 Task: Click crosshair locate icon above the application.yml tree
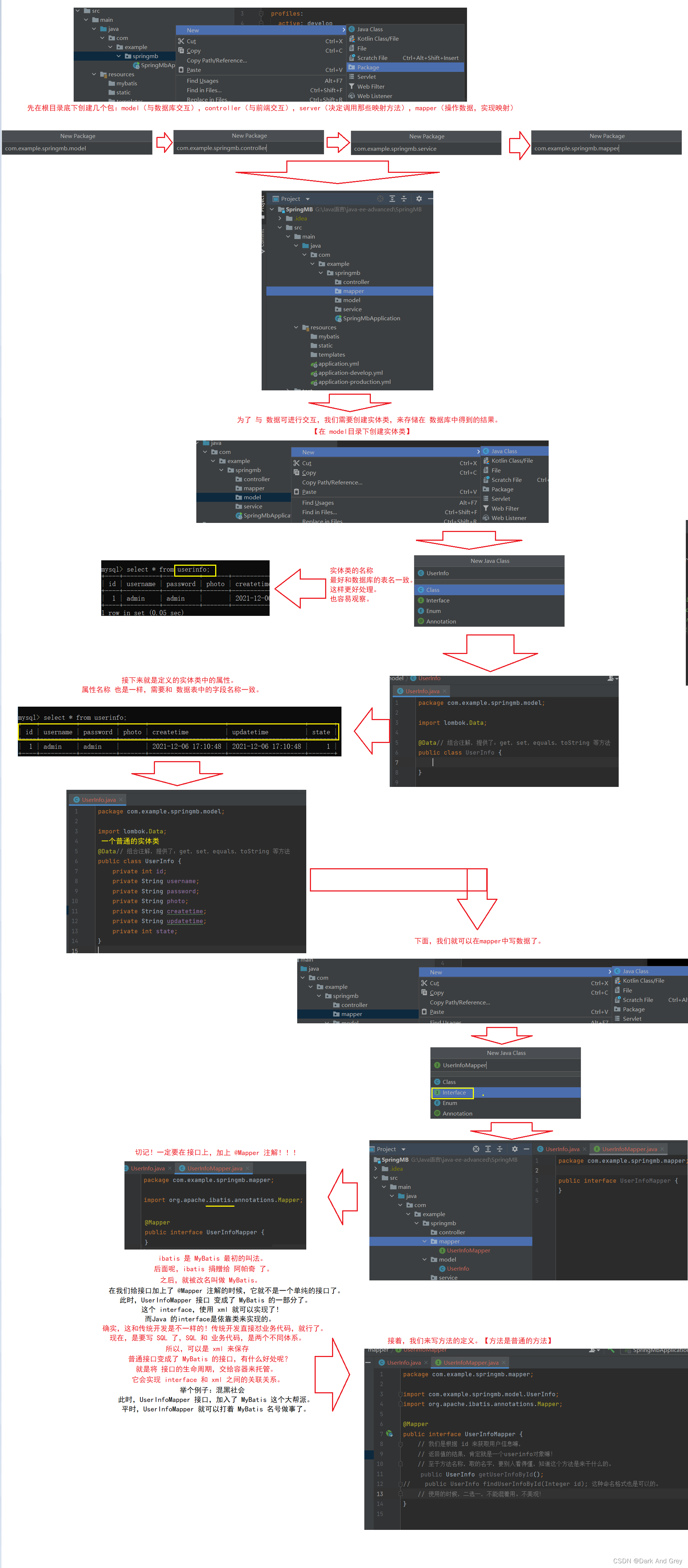click(380, 199)
